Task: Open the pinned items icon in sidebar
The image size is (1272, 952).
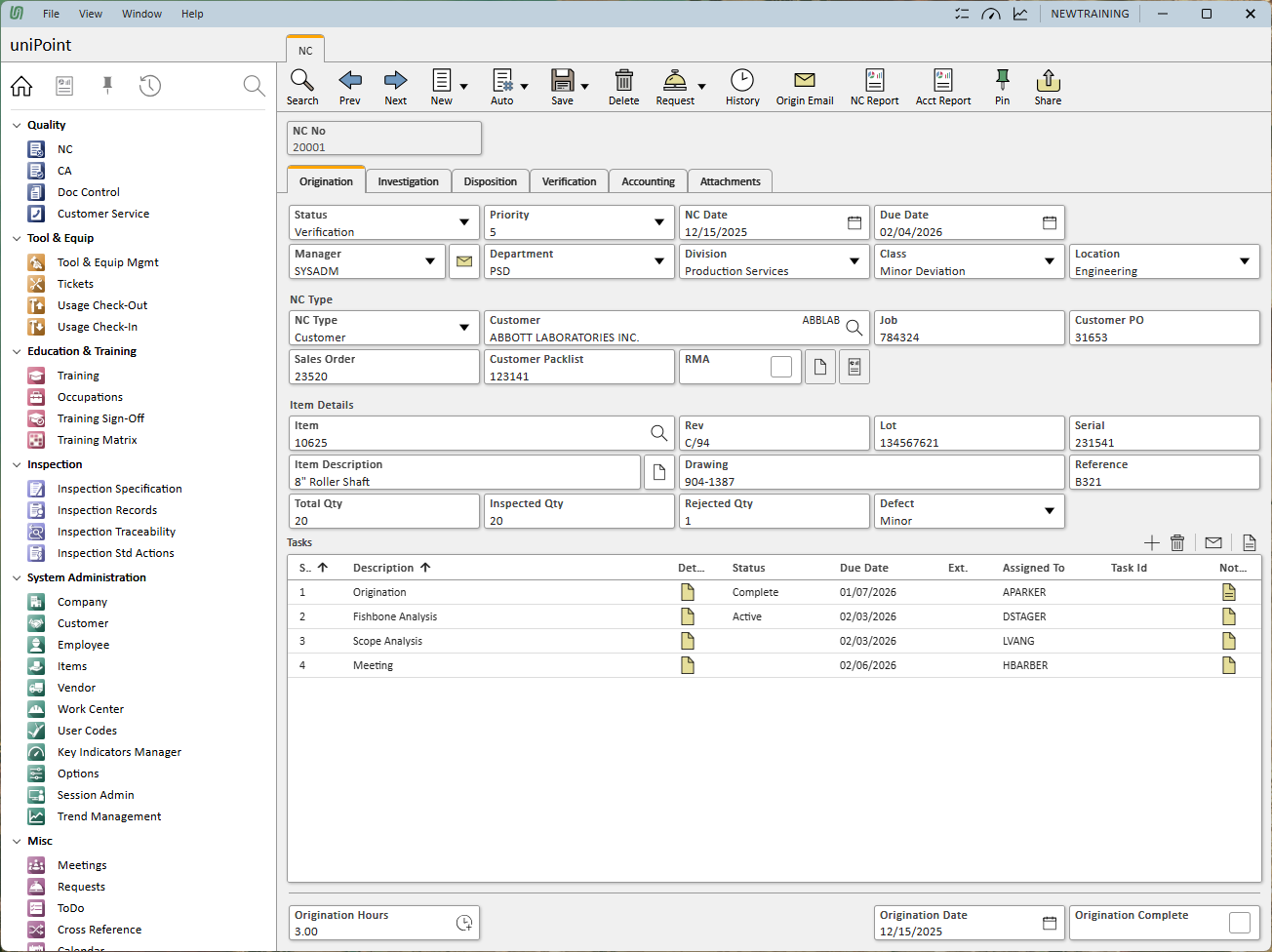Action: pyautogui.click(x=107, y=86)
